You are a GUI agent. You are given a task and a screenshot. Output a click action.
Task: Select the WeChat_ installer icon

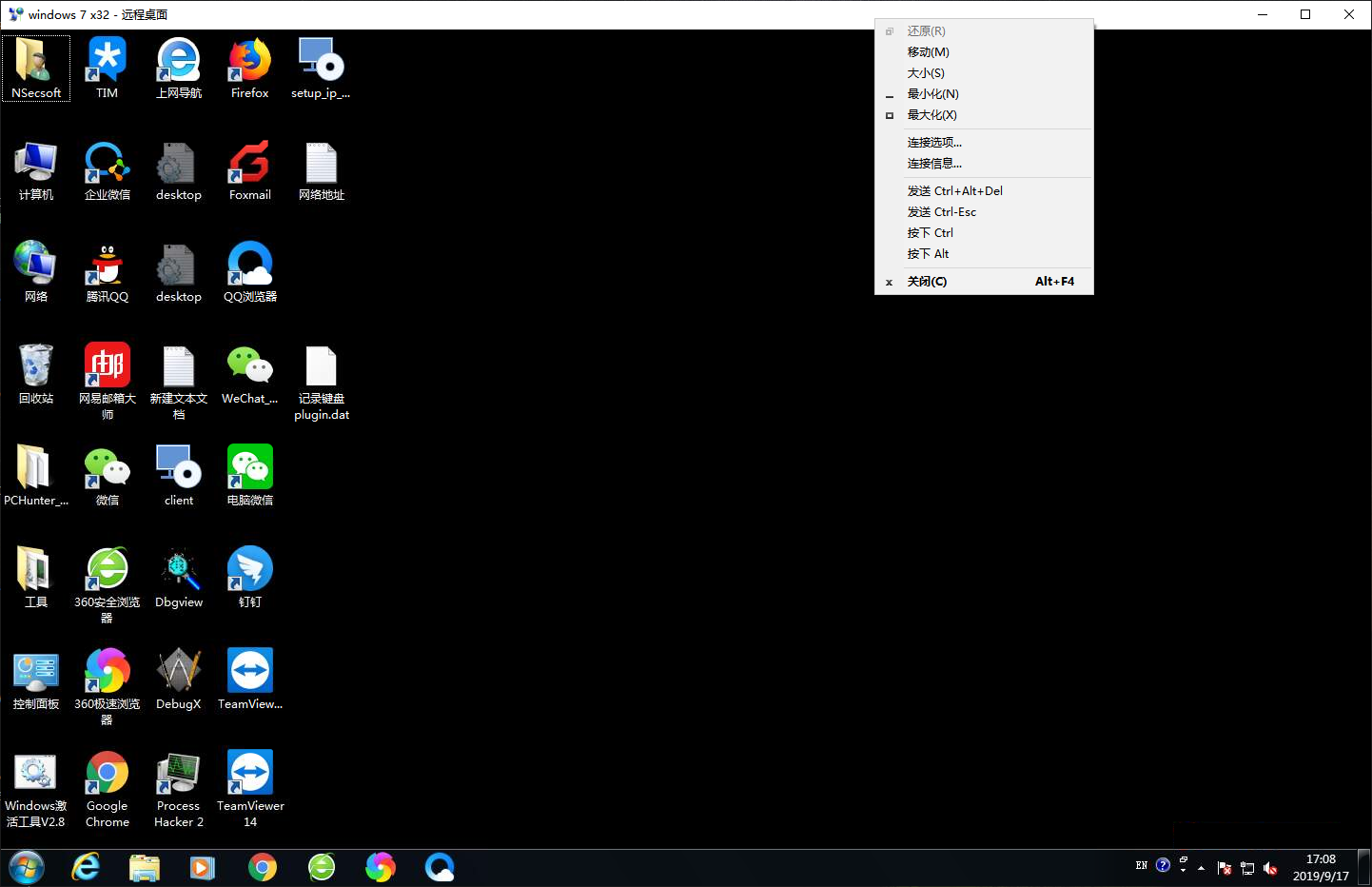tap(250, 374)
